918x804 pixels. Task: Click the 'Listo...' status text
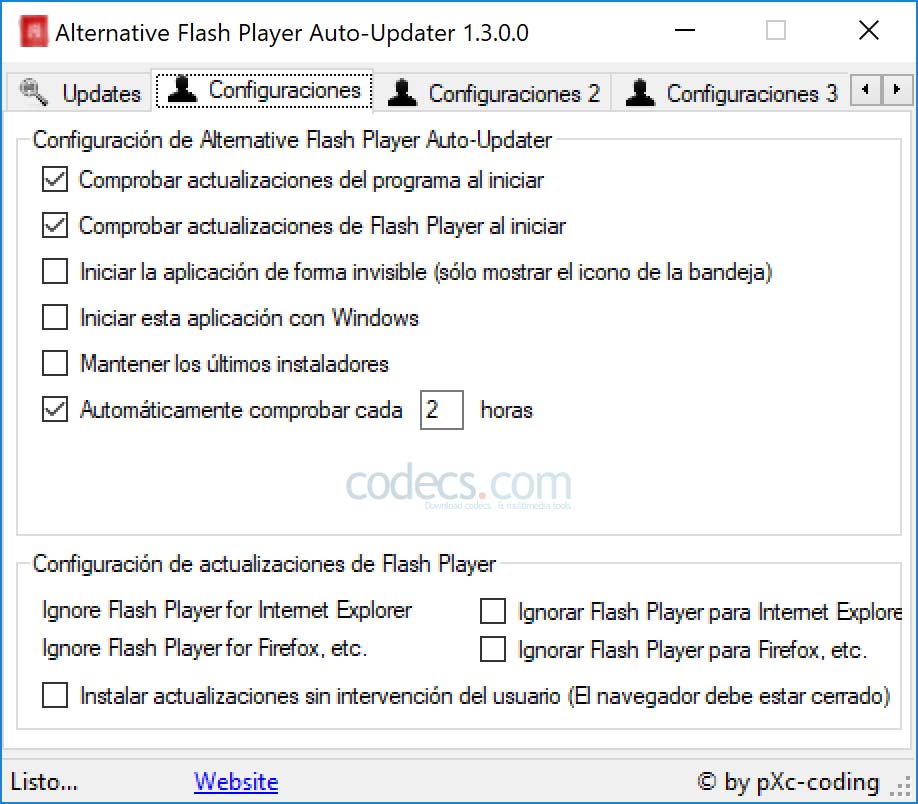(44, 782)
